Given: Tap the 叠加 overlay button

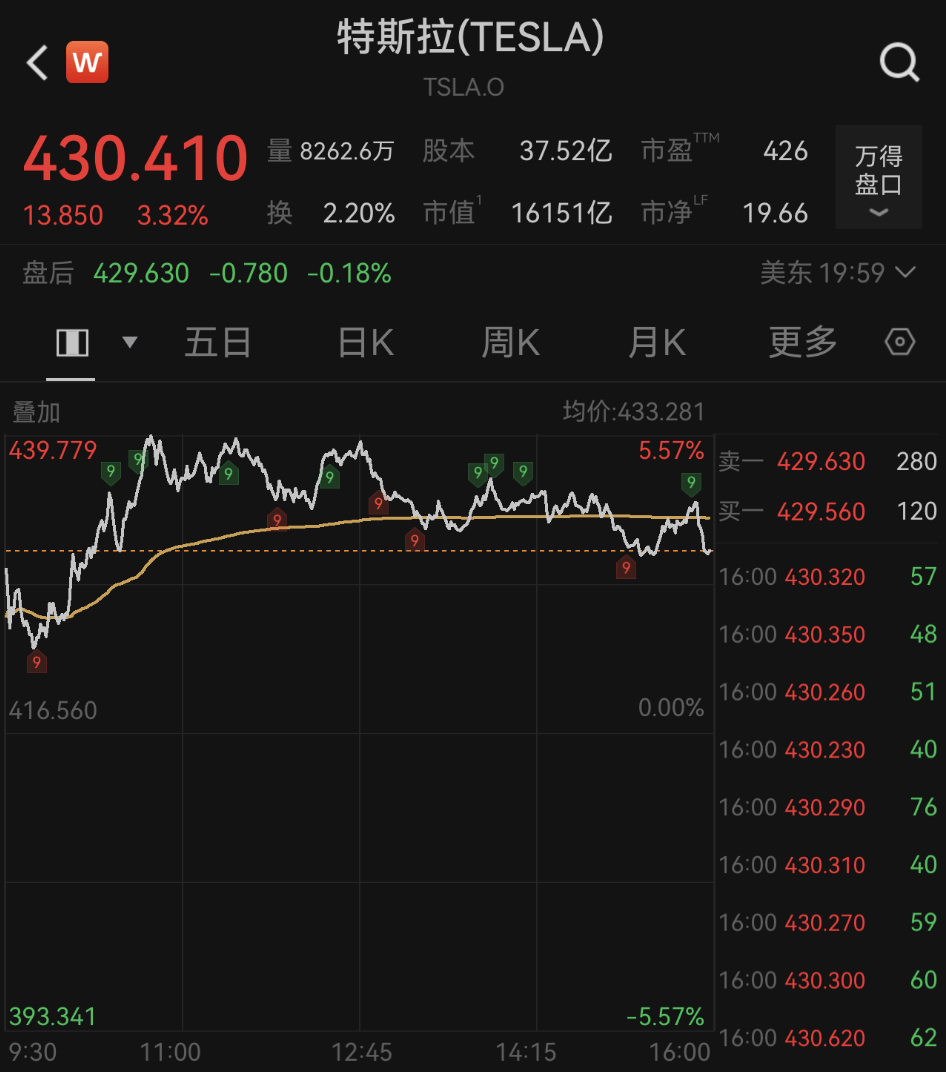Looking at the screenshot, I should pyautogui.click(x=33, y=411).
